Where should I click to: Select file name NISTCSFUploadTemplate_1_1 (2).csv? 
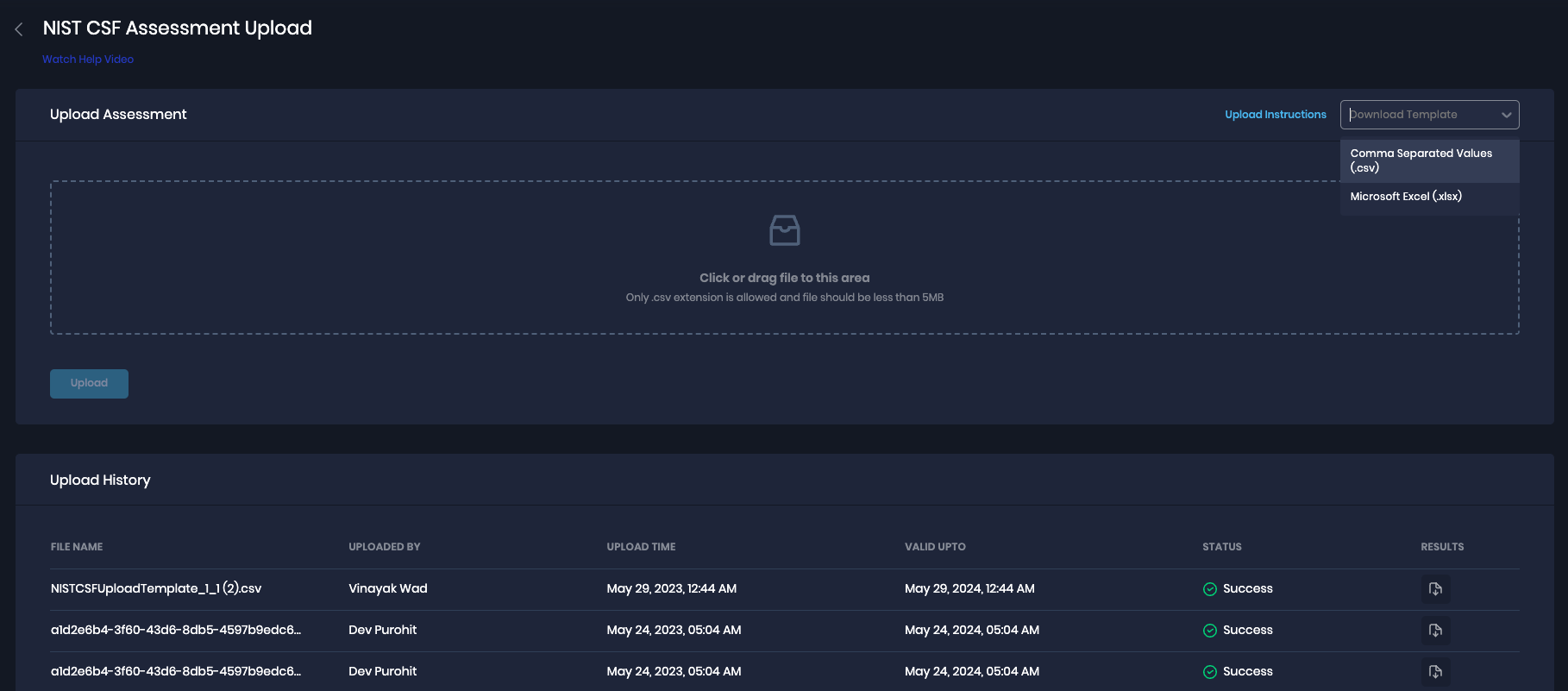click(156, 588)
